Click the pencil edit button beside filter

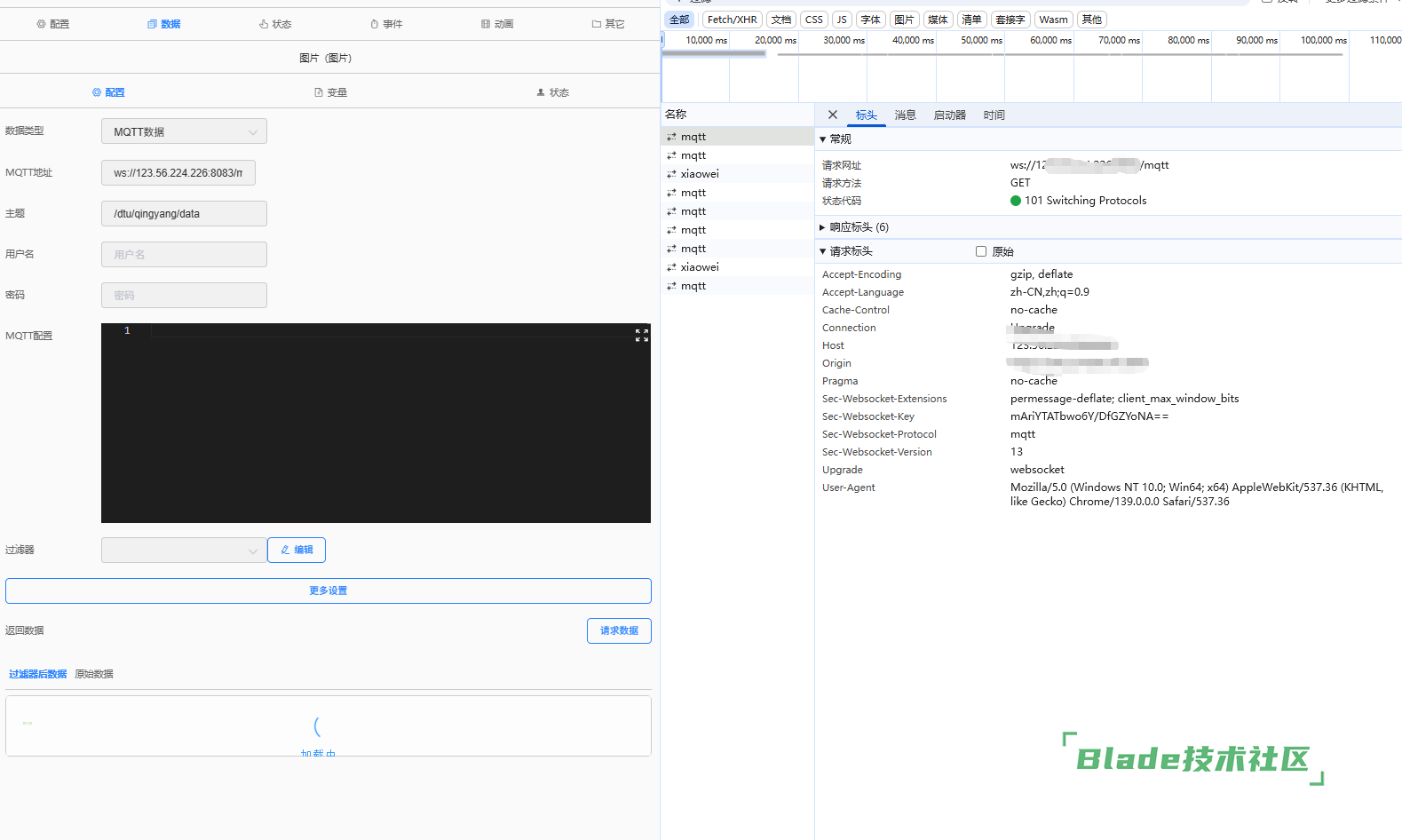pos(297,550)
